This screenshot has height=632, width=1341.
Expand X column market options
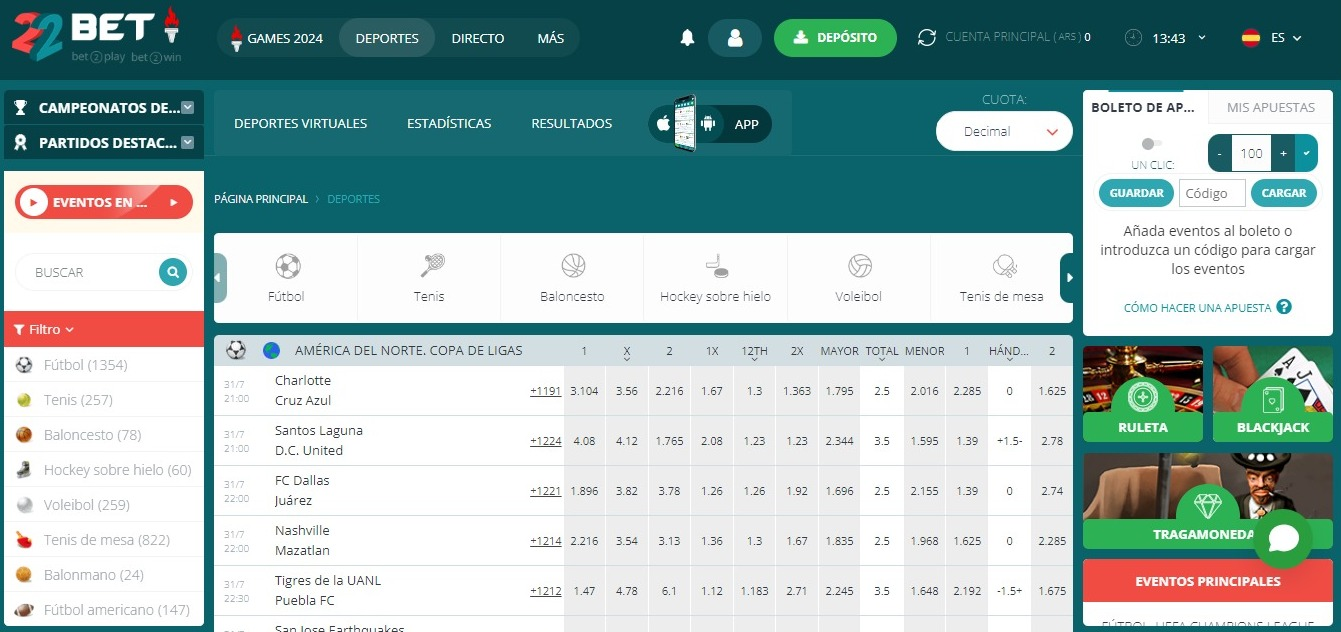click(627, 352)
